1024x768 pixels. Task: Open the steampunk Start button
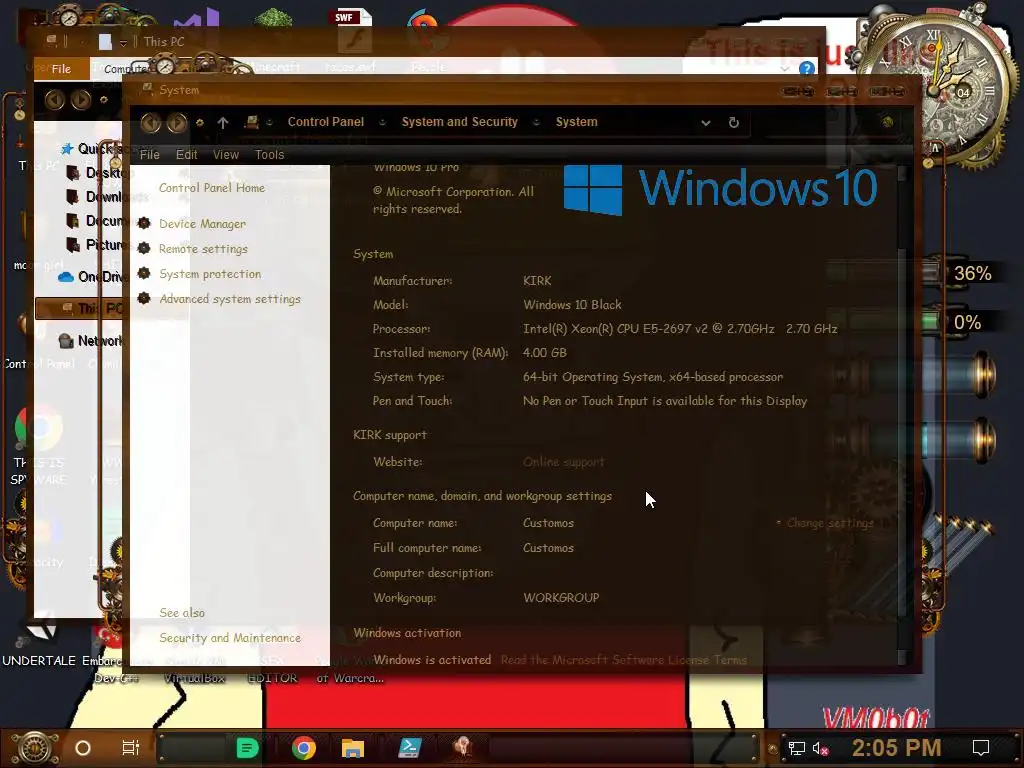pyautogui.click(x=35, y=748)
